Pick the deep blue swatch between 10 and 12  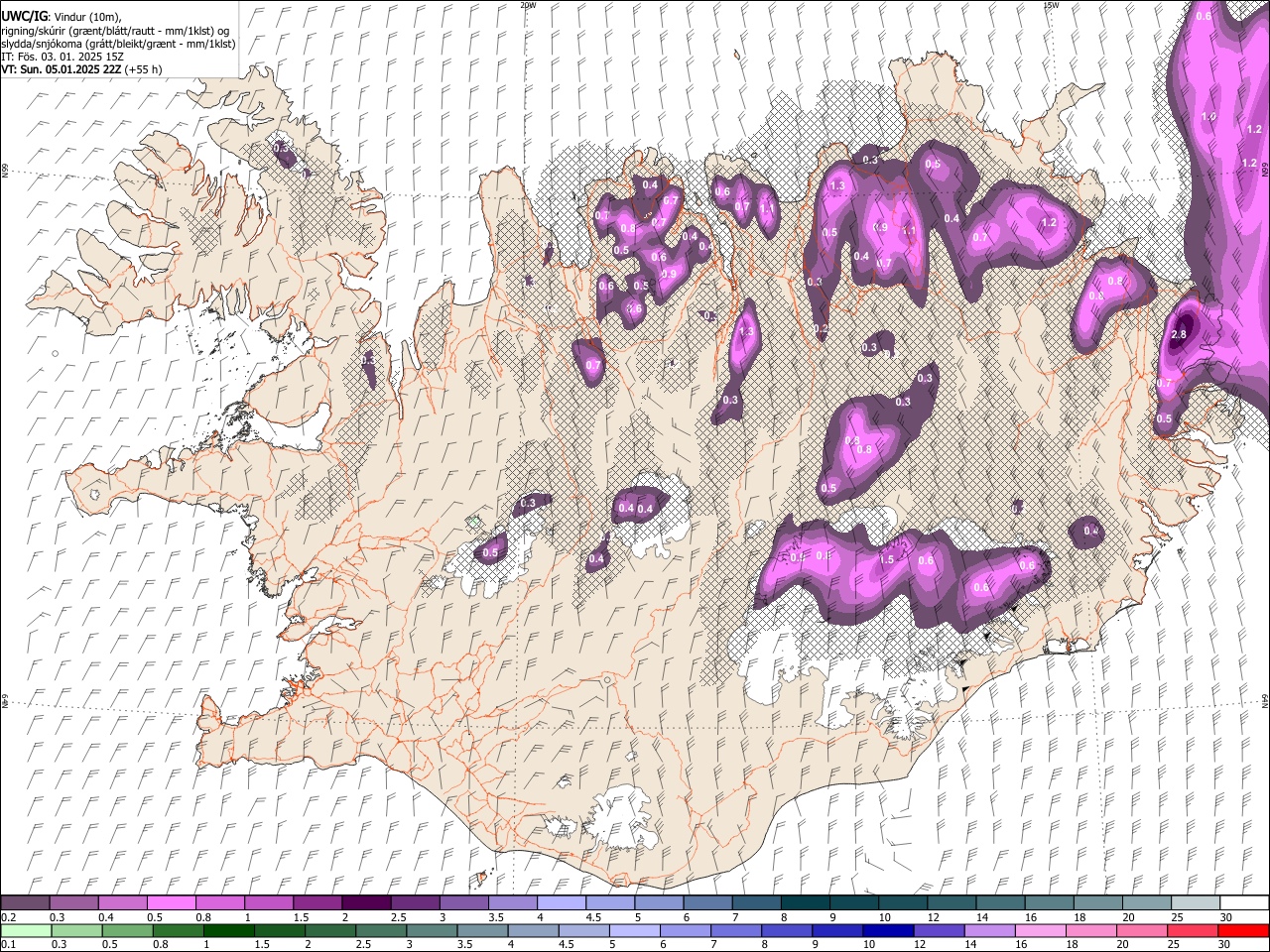(889, 931)
